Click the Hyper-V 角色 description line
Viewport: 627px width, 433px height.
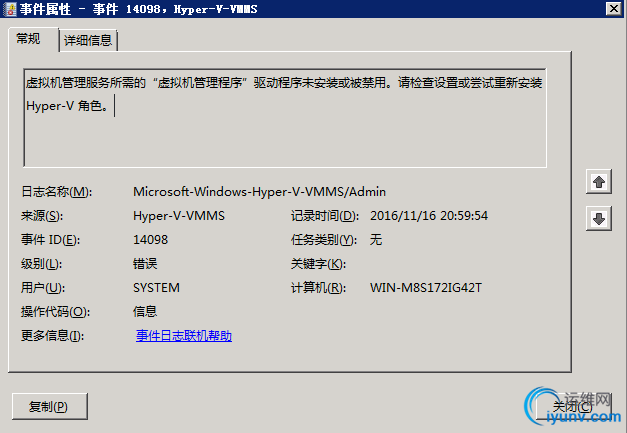click(x=67, y=106)
